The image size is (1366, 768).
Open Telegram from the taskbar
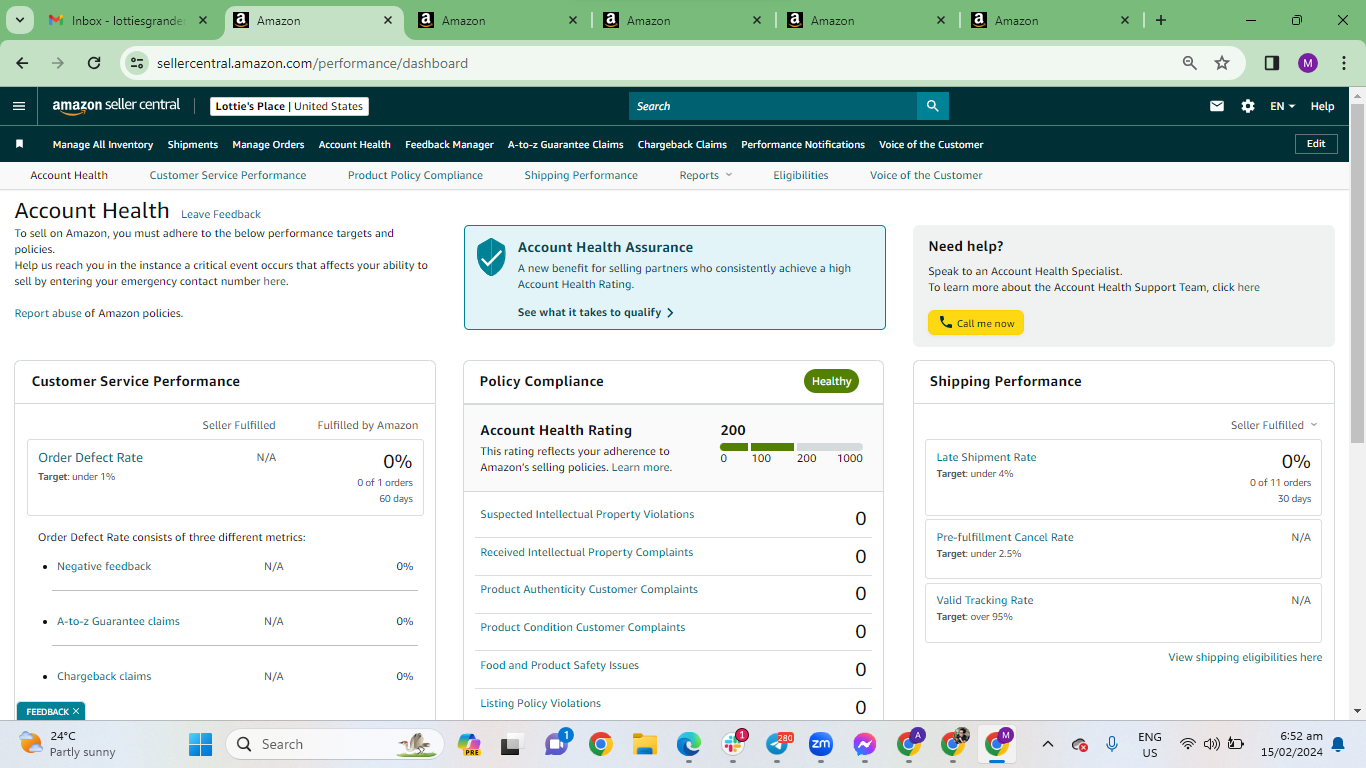click(778, 744)
